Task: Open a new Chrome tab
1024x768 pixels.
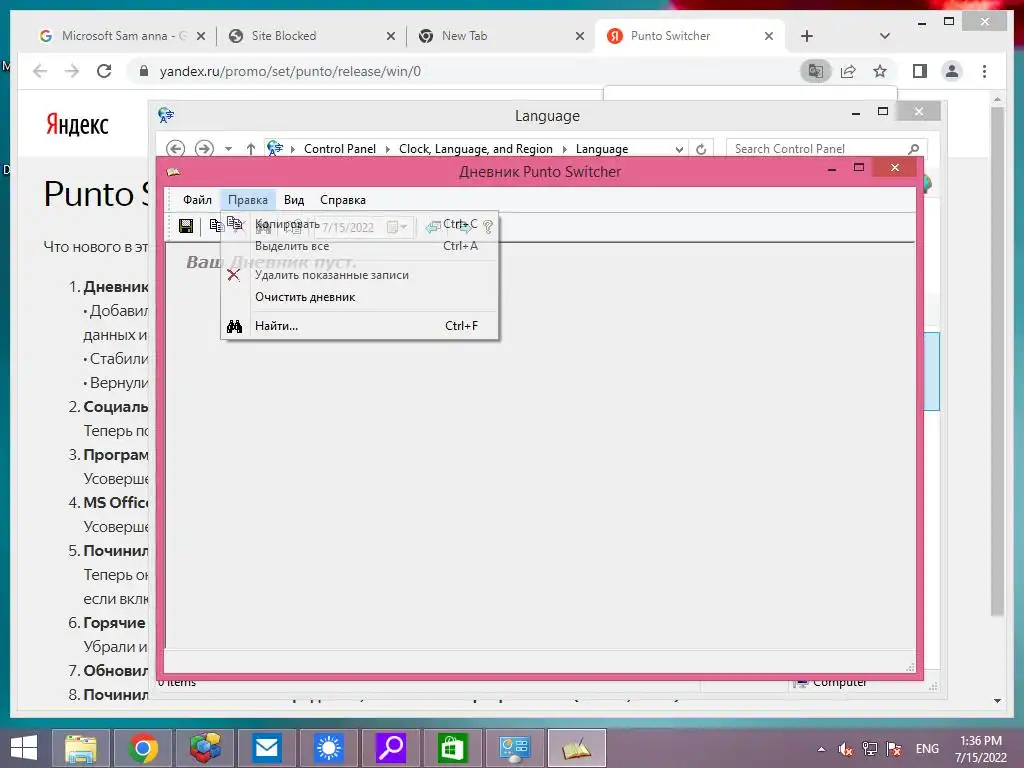Action: tap(807, 36)
